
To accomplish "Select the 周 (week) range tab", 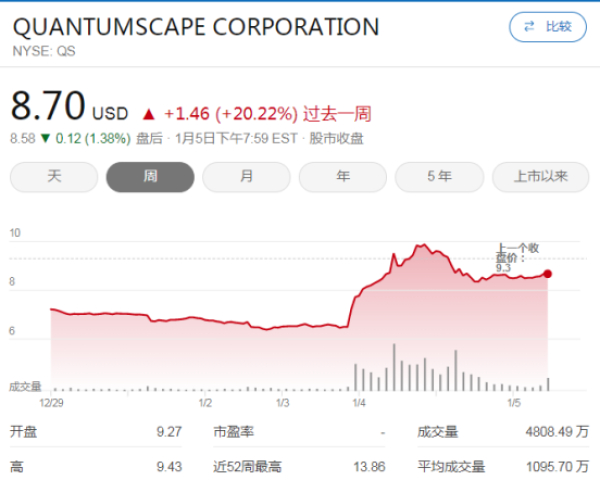I will (150, 177).
